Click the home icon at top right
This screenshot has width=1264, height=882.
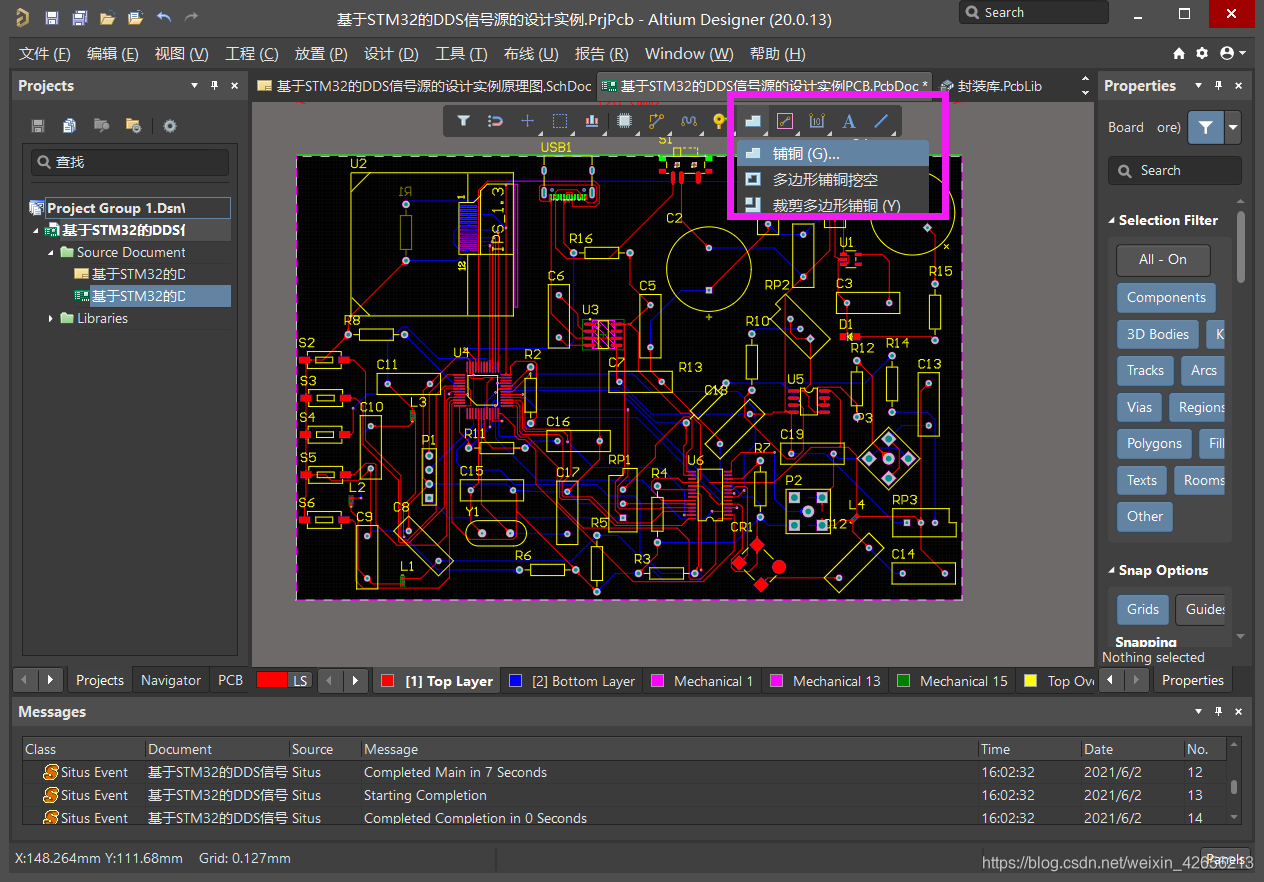(1178, 53)
